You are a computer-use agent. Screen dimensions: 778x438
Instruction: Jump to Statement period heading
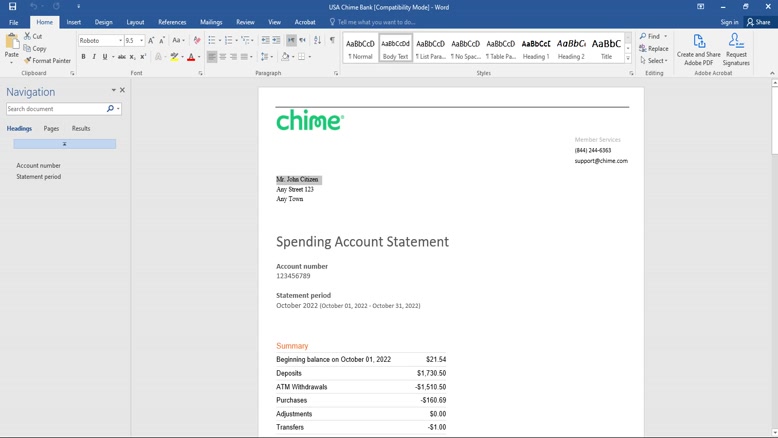pos(39,177)
